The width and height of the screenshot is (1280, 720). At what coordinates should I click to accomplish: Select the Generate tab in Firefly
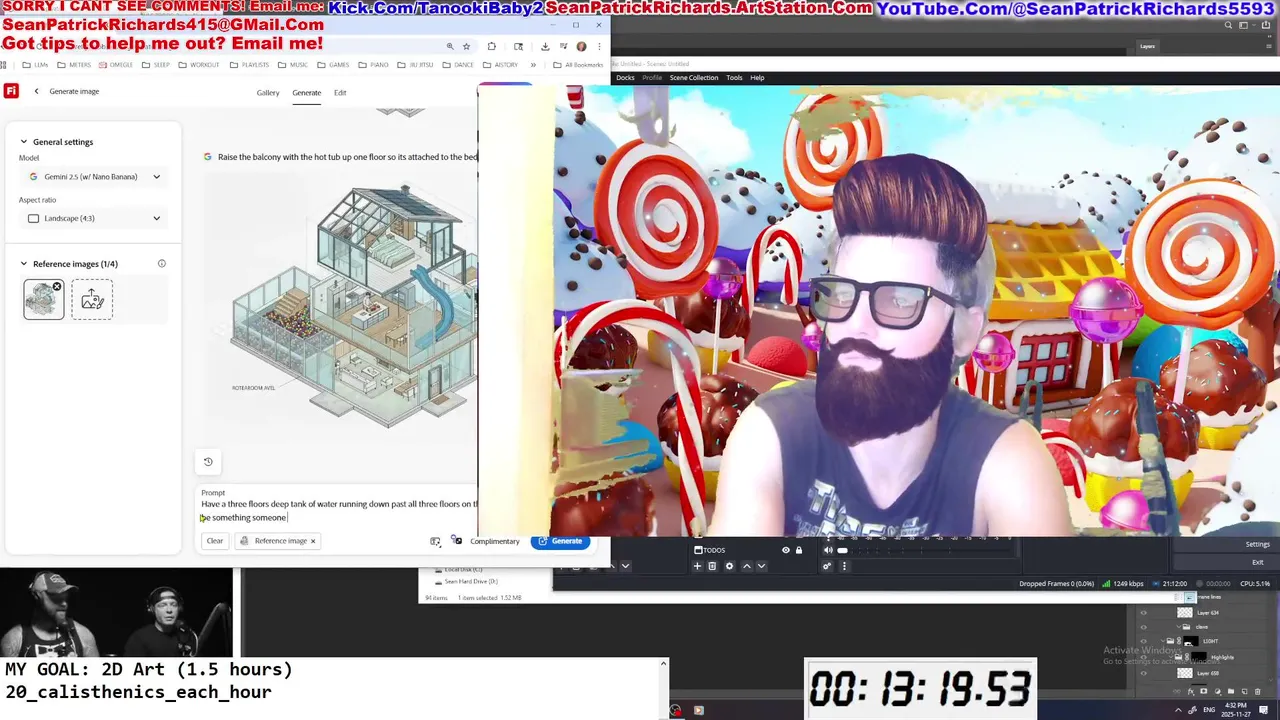tap(307, 93)
